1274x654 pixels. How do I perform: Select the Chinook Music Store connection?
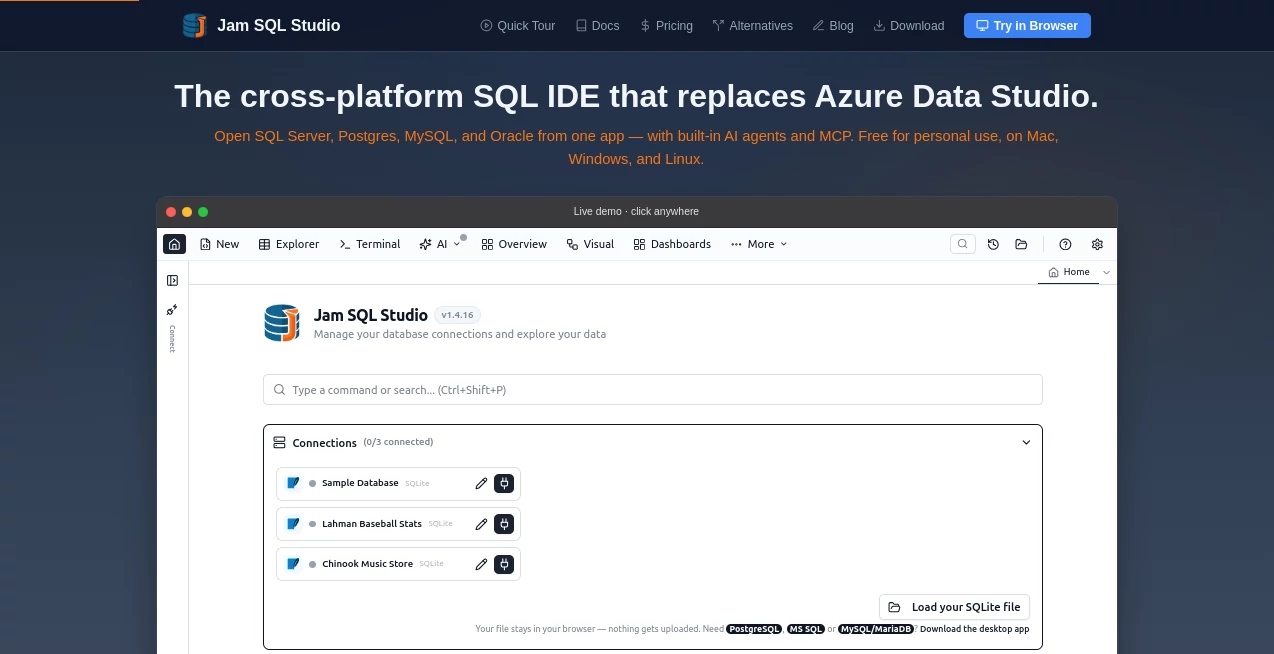tap(398, 564)
